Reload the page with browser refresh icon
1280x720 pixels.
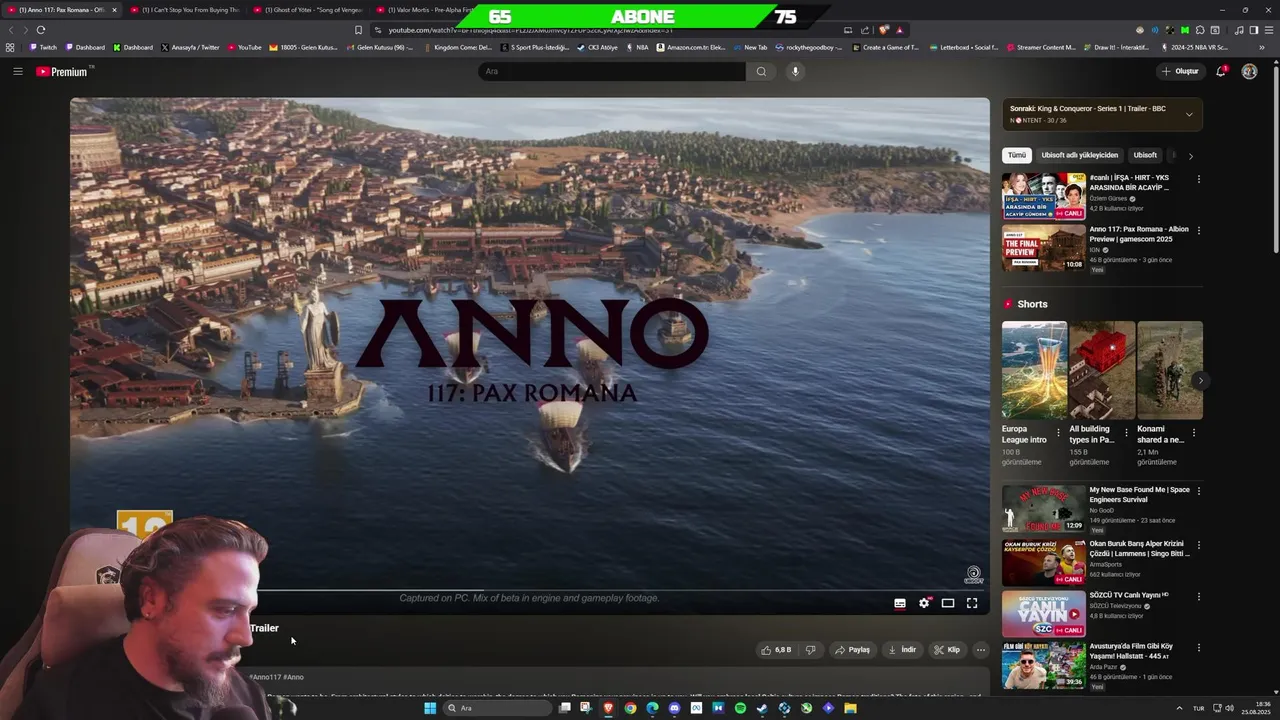41,30
